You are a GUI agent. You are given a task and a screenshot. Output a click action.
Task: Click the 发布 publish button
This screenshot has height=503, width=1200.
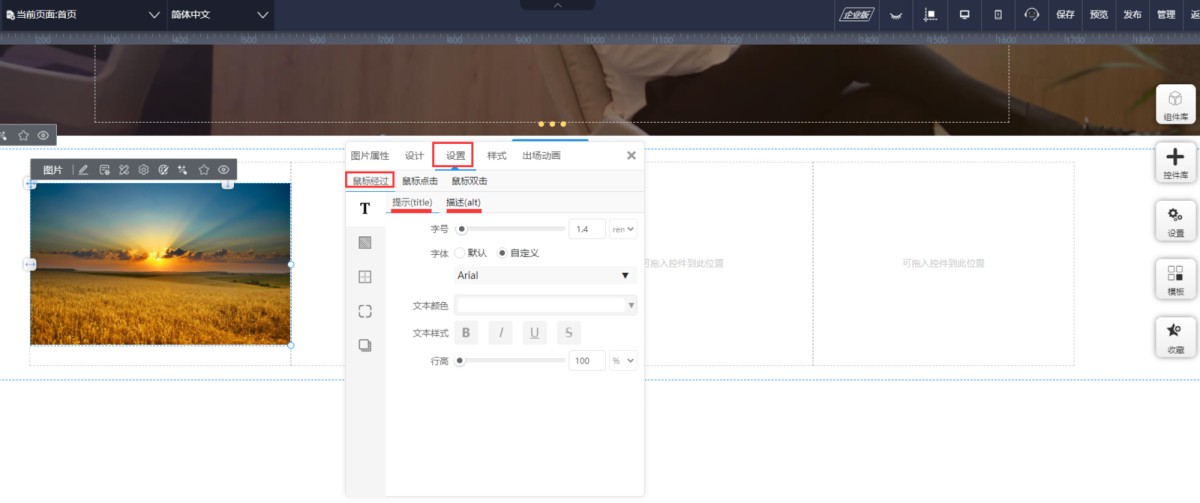1132,15
